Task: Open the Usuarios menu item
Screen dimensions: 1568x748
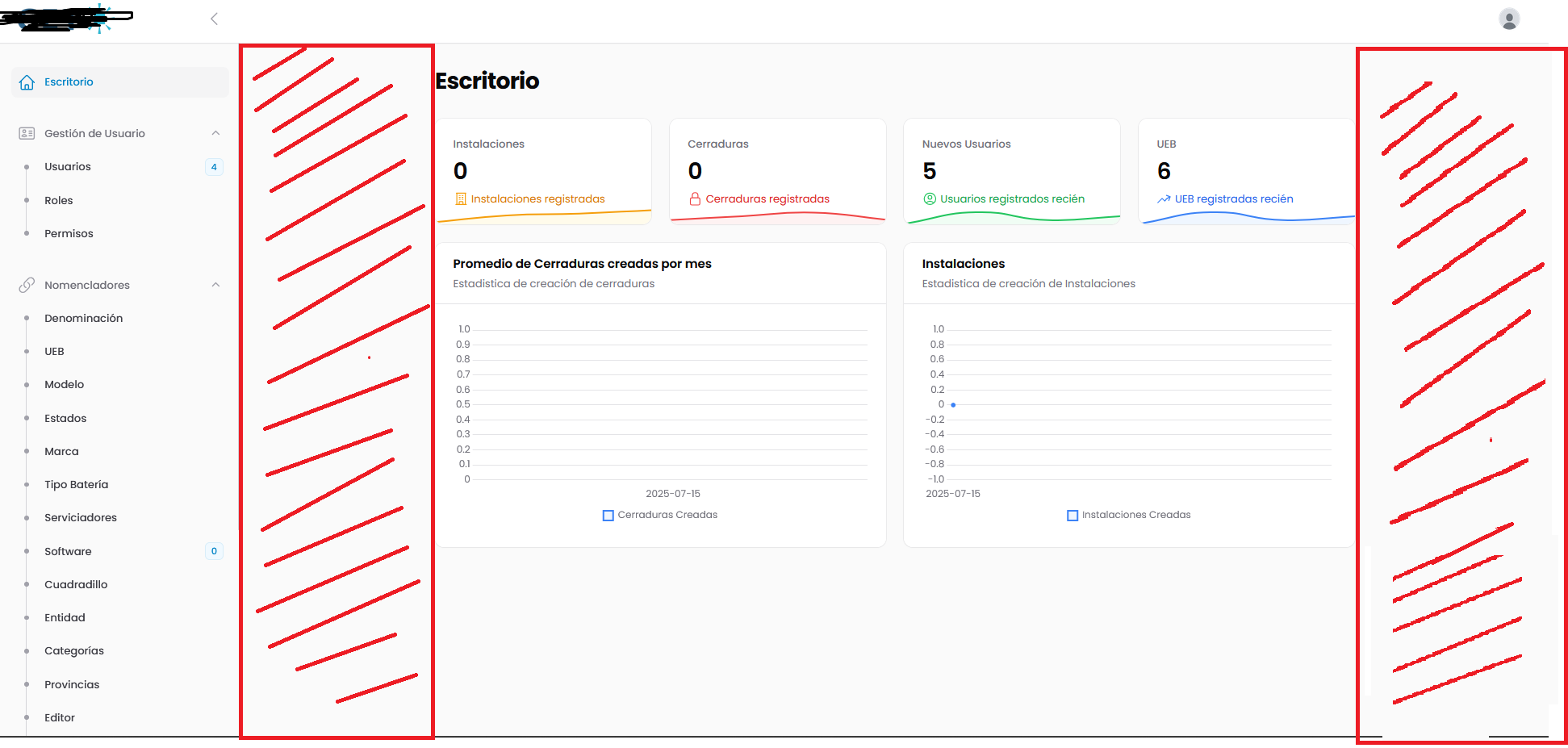Action: pyautogui.click(x=68, y=167)
